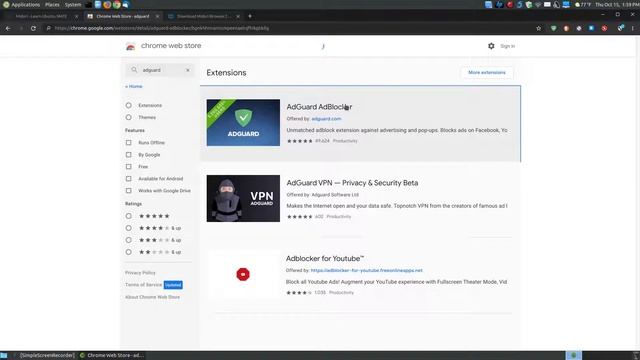Click the blue square extension icon in toolbar

point(591,28)
